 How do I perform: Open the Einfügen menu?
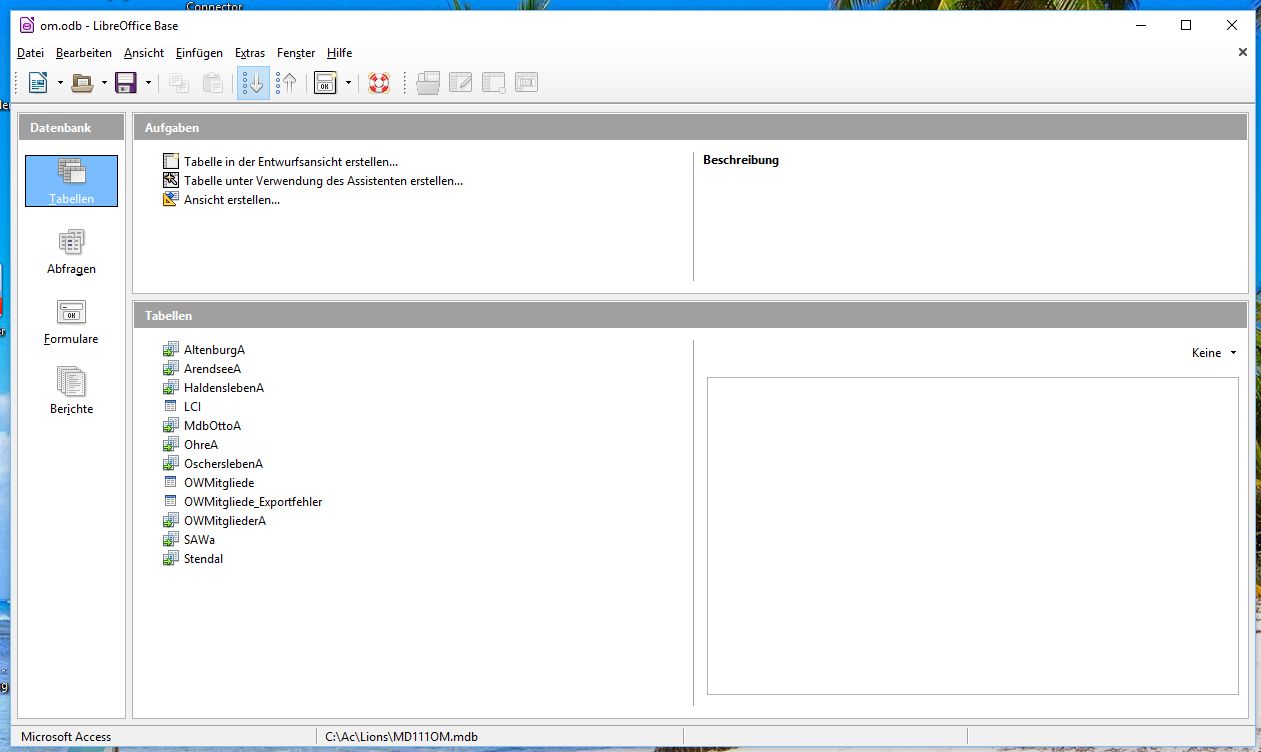point(199,53)
